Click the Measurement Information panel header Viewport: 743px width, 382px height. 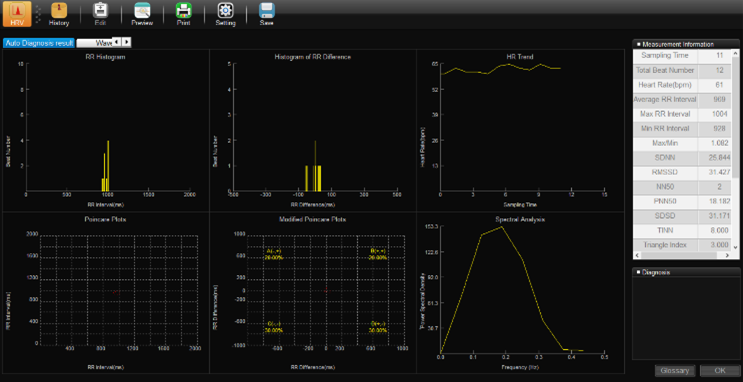(686, 44)
